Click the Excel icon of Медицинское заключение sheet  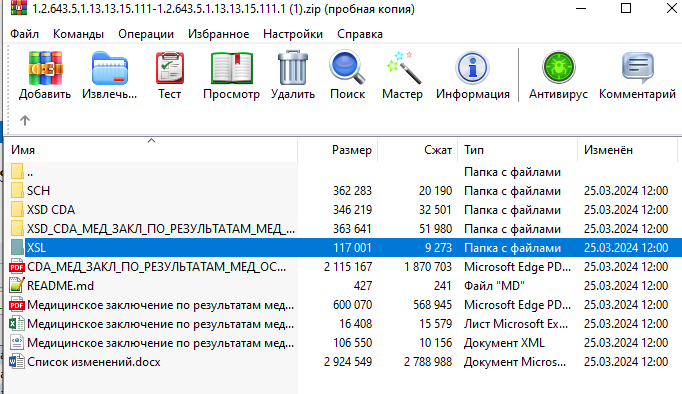[x=17, y=324]
